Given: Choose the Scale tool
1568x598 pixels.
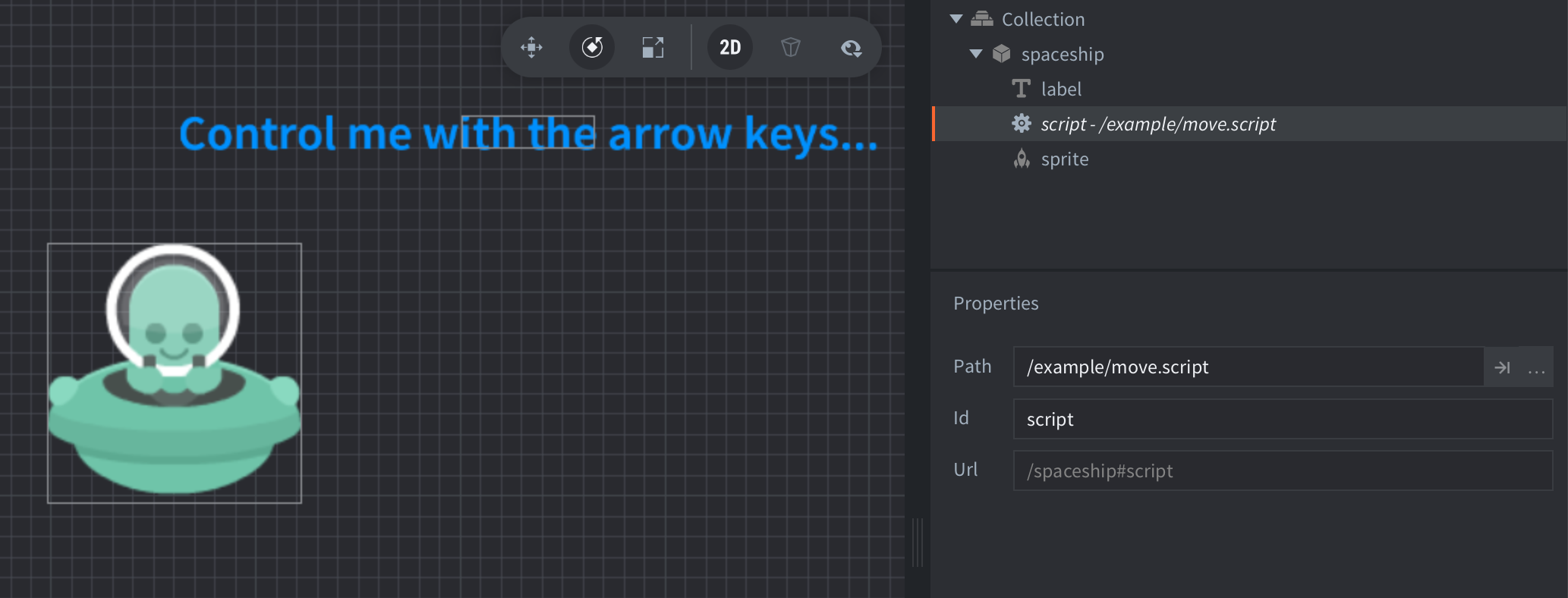Looking at the screenshot, I should 653,47.
